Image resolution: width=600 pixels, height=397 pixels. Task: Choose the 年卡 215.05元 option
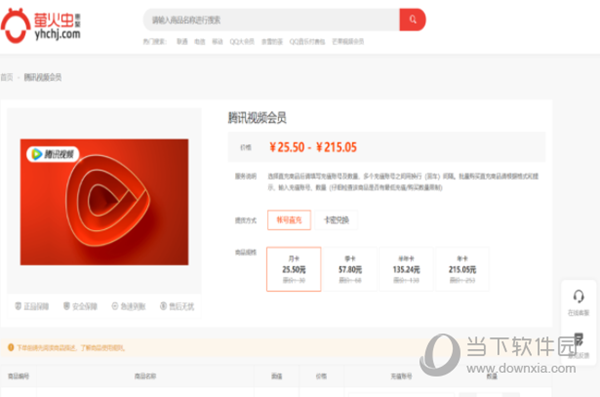(x=462, y=269)
